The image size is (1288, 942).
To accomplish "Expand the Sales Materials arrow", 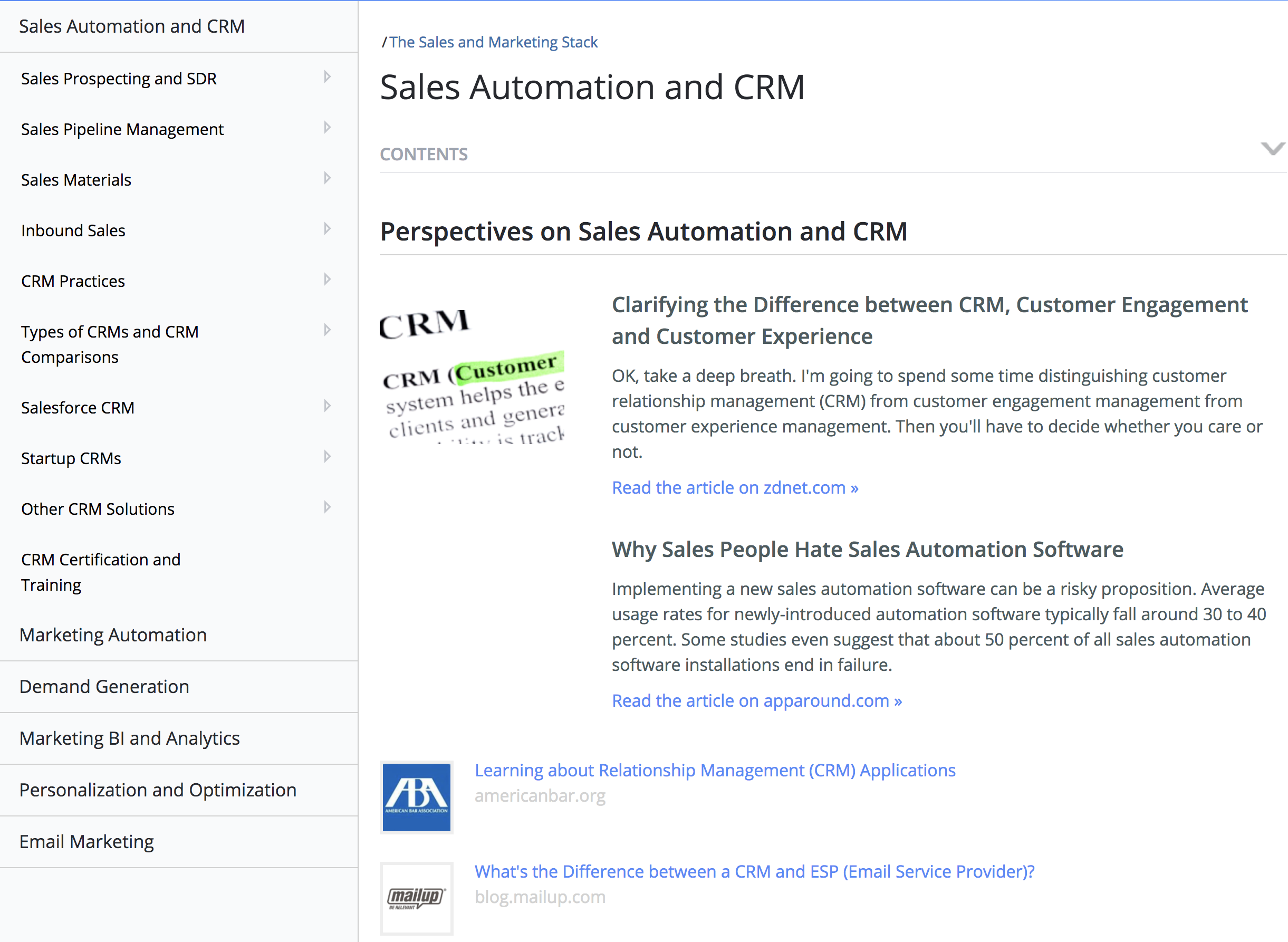I will [326, 178].
